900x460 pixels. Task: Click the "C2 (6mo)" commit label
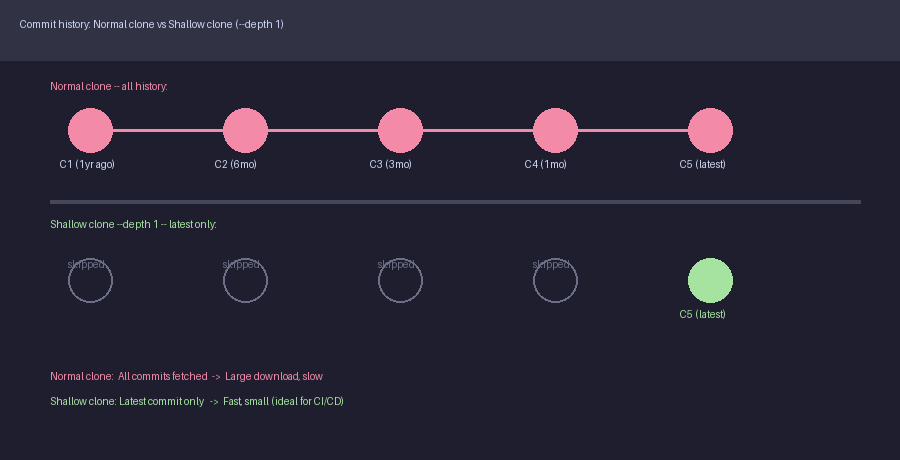[x=235, y=164]
